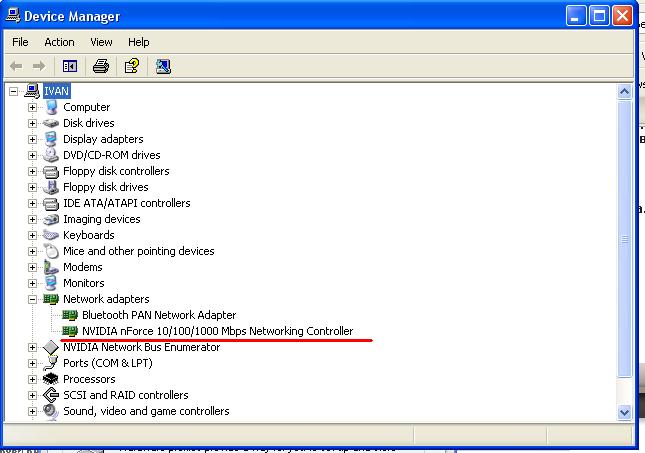Image resolution: width=645 pixels, height=453 pixels.
Task: Collapse the IVAN root node
Action: pos(14,91)
